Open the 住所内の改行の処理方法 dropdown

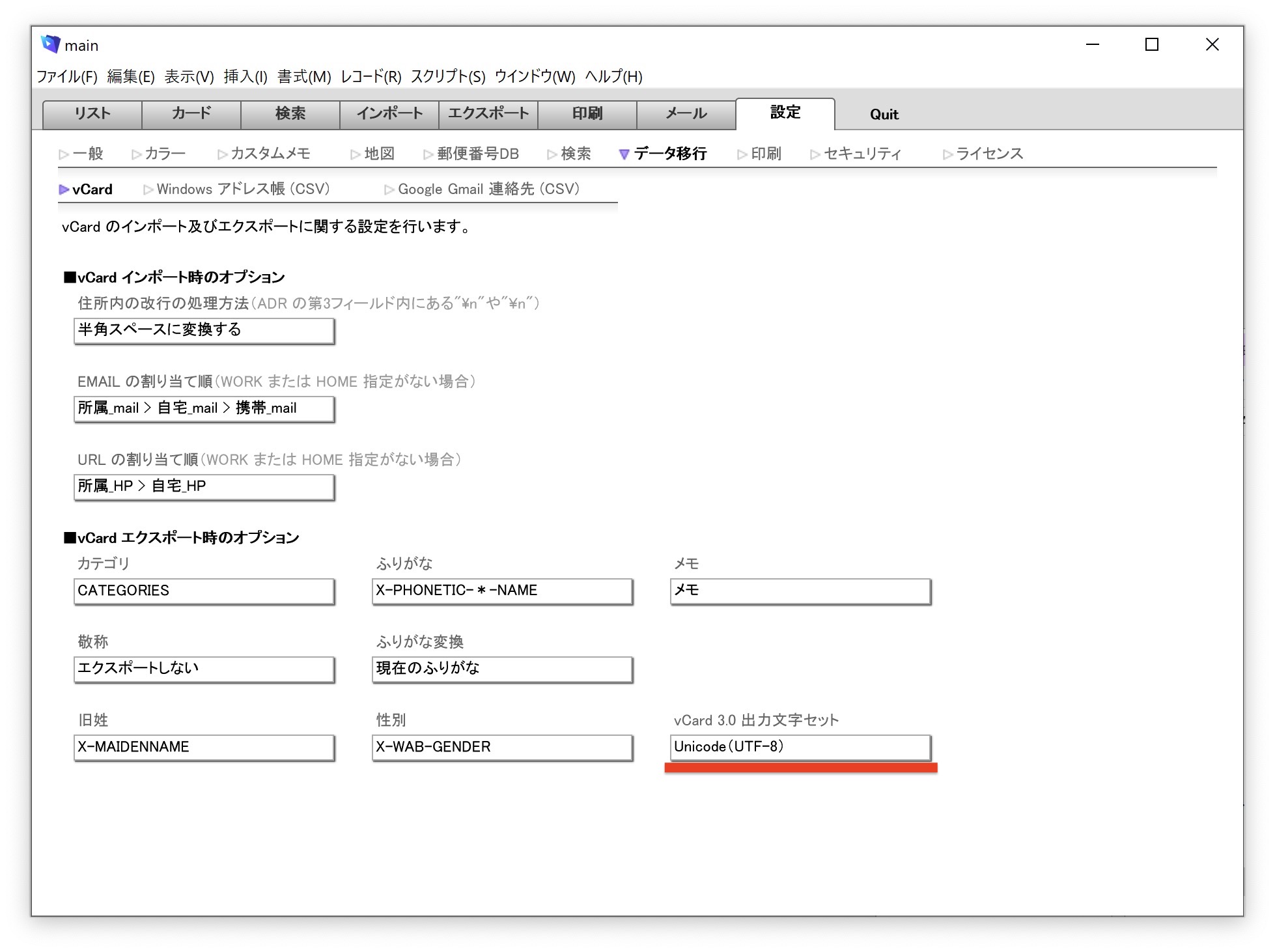(x=204, y=330)
